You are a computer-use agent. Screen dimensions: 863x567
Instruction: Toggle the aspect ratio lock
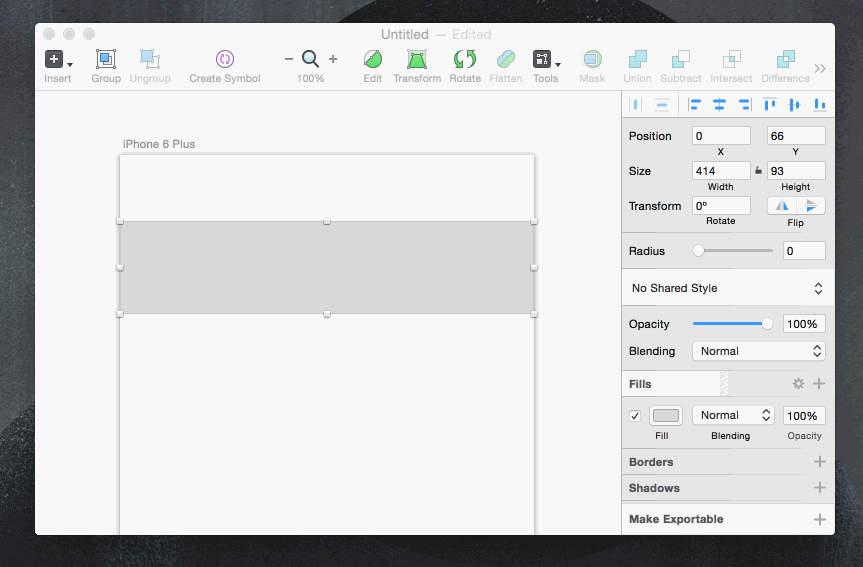point(758,171)
